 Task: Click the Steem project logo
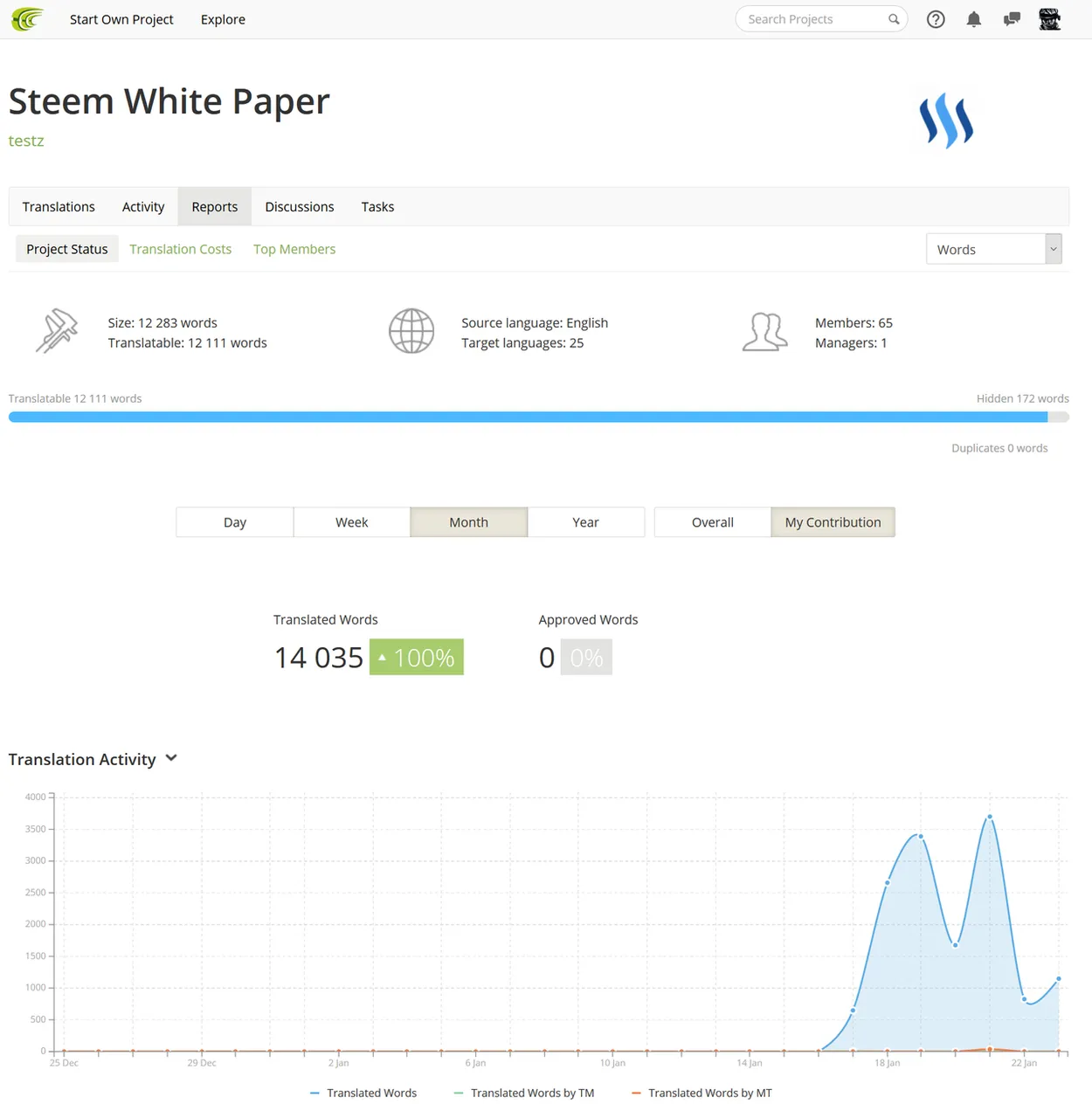click(x=946, y=121)
